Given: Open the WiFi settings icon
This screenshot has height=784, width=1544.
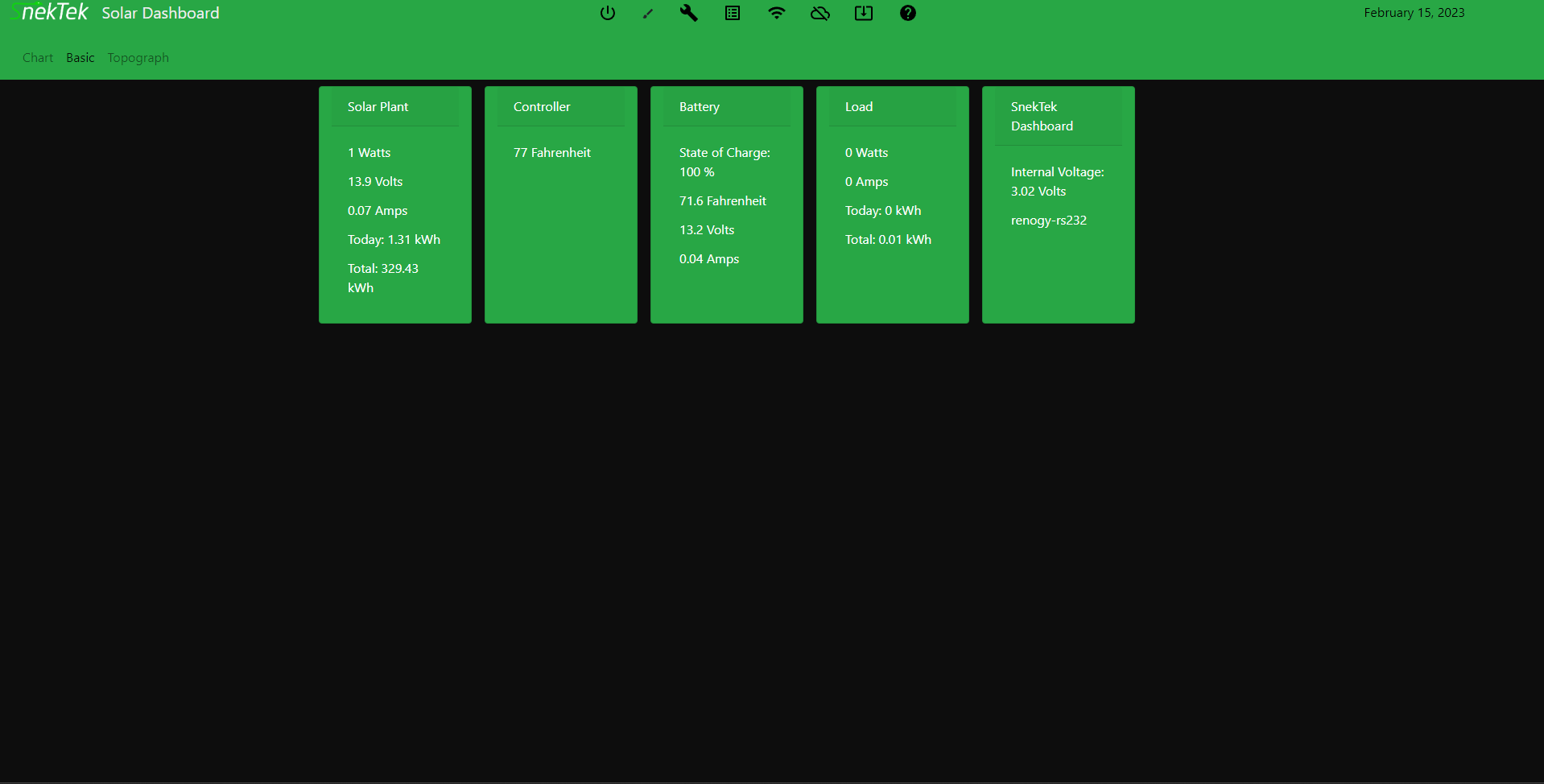Looking at the screenshot, I should coord(776,13).
